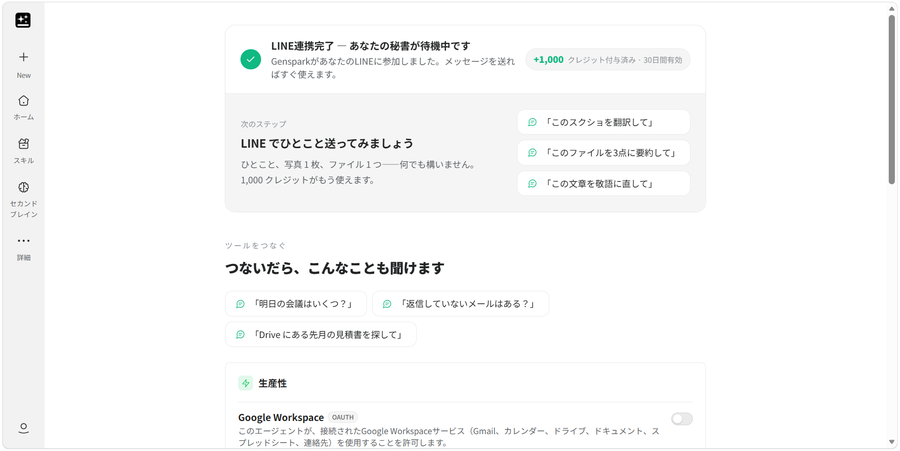Click the OAUTH tag next to Google Workspace
The width and height of the screenshot is (900, 451).
343,417
